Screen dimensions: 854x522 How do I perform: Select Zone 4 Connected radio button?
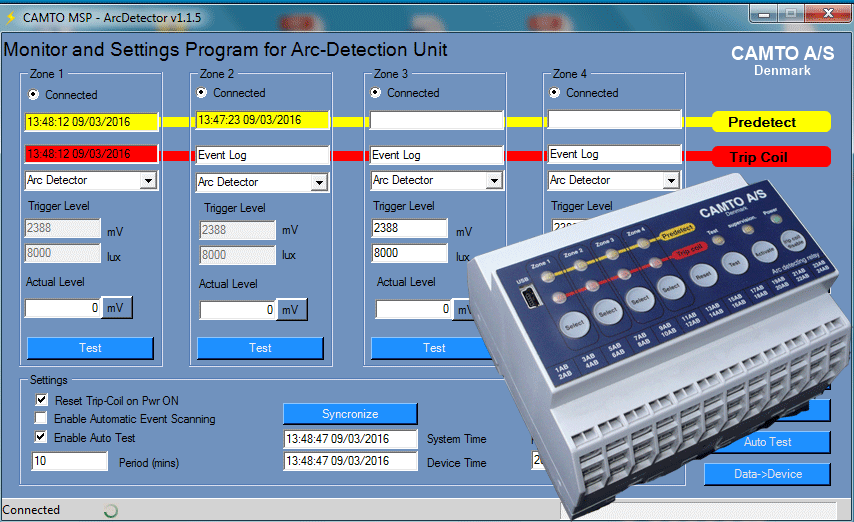(x=554, y=93)
